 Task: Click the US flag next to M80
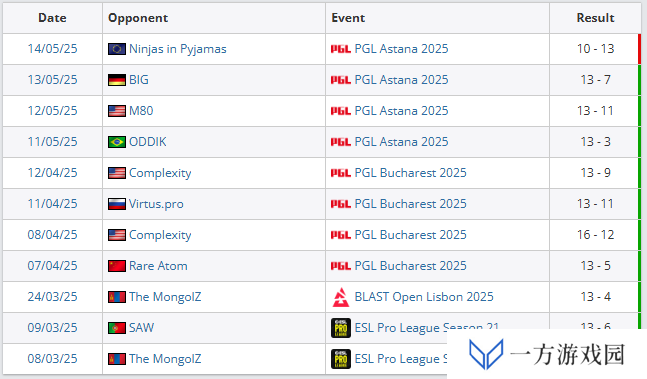[x=117, y=111]
